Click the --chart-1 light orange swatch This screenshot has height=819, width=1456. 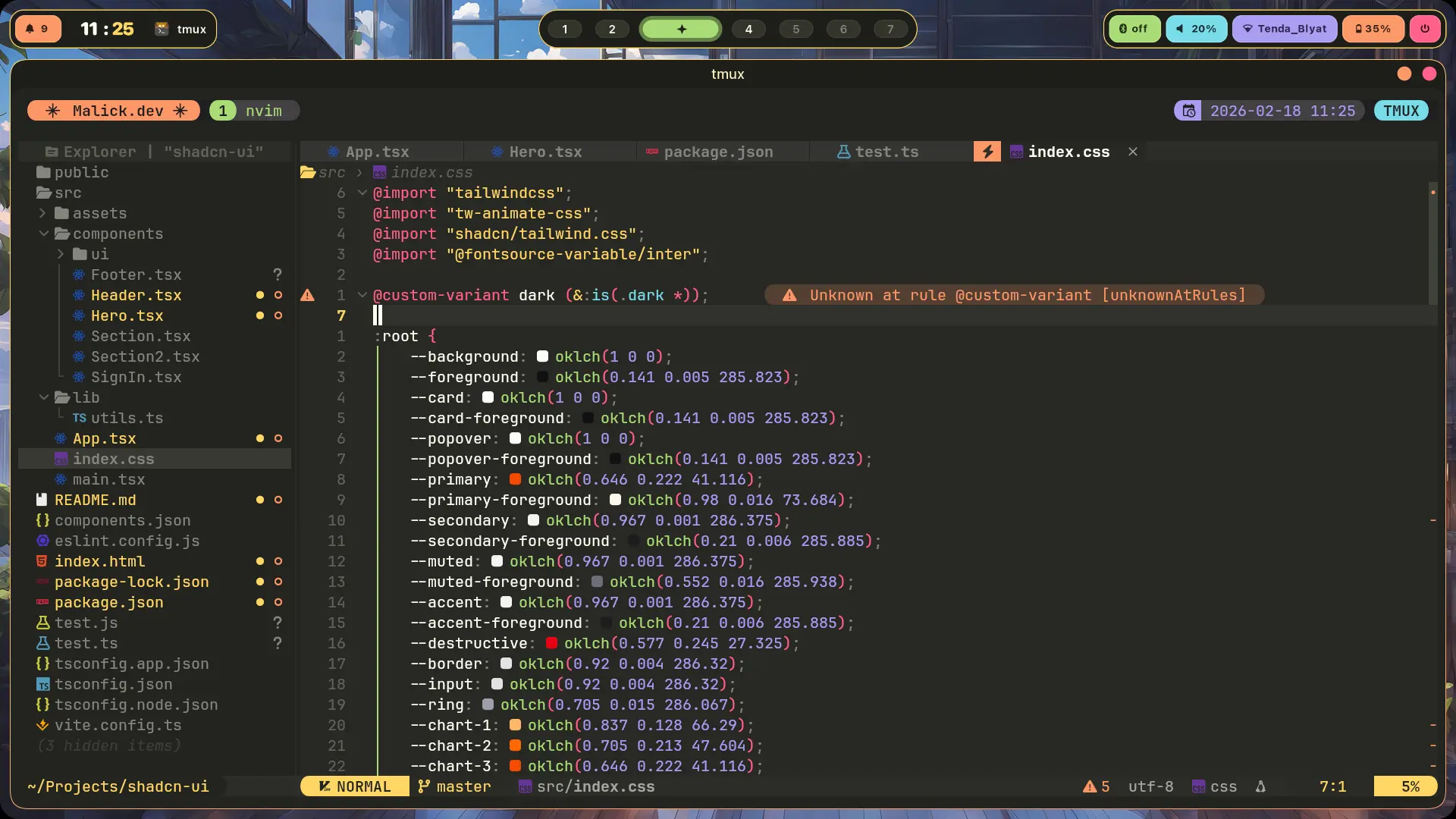point(515,725)
